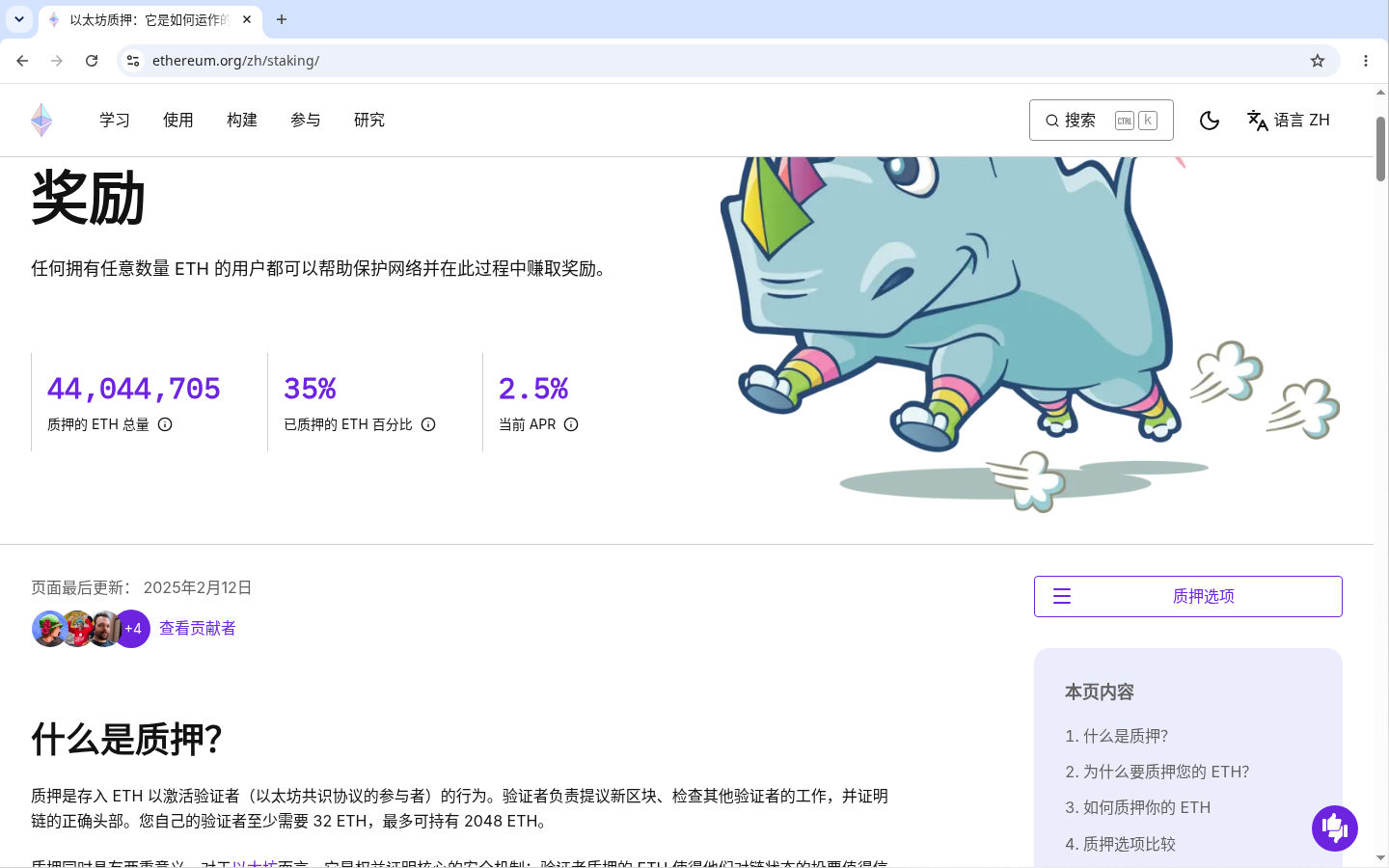Open the 研究 navigation menu

[369, 120]
